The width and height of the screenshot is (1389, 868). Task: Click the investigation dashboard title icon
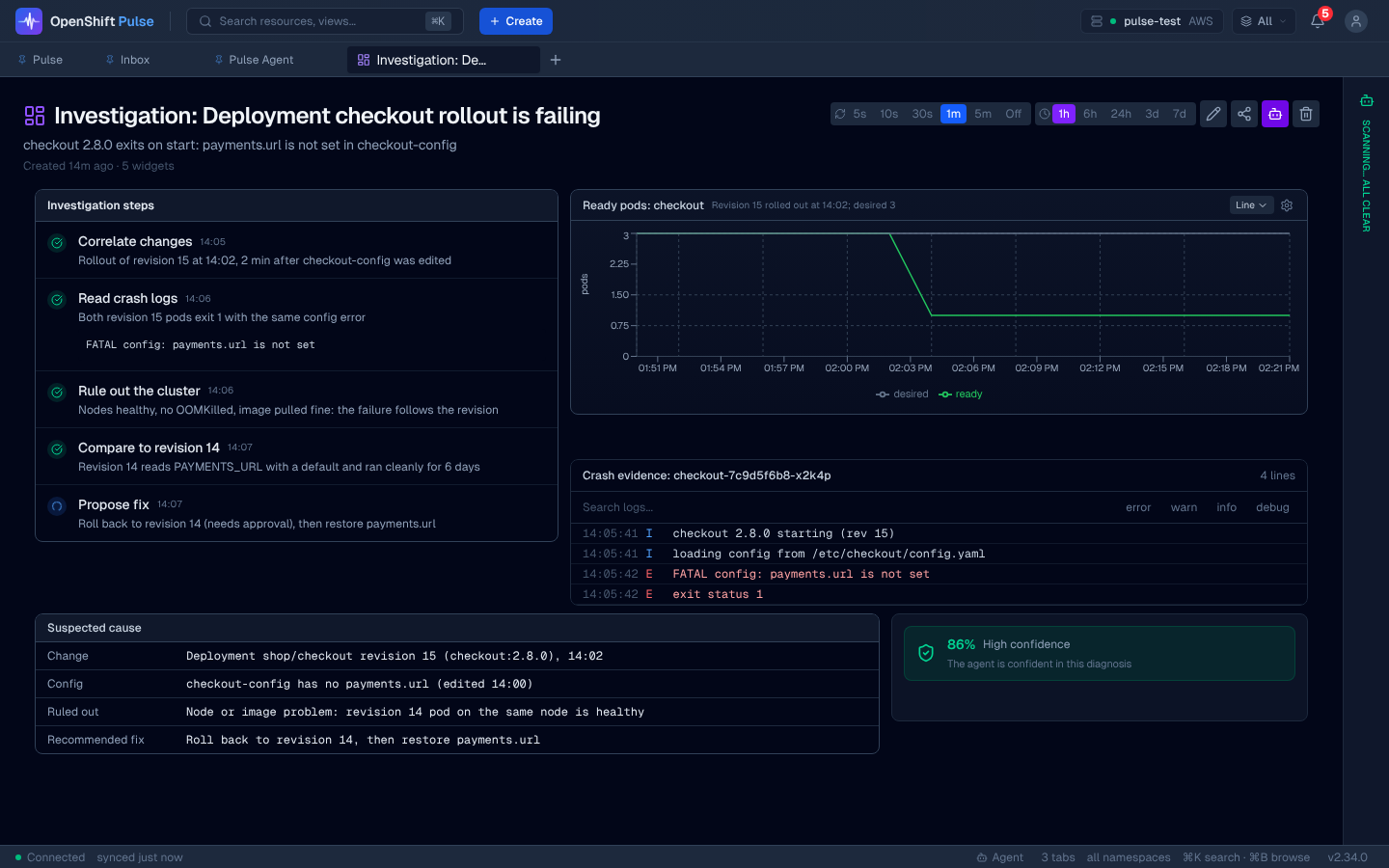click(x=35, y=116)
